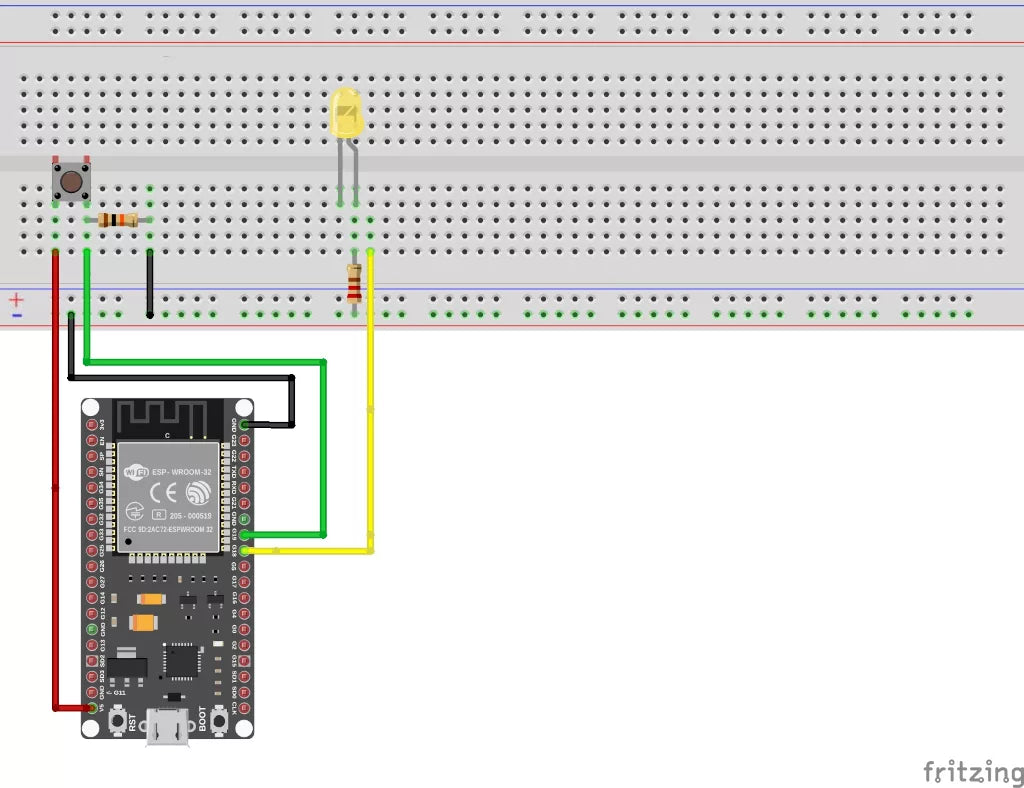The height and width of the screenshot is (788, 1024).
Task: Click the G5 pin on the ESP32
Action: tap(245, 566)
